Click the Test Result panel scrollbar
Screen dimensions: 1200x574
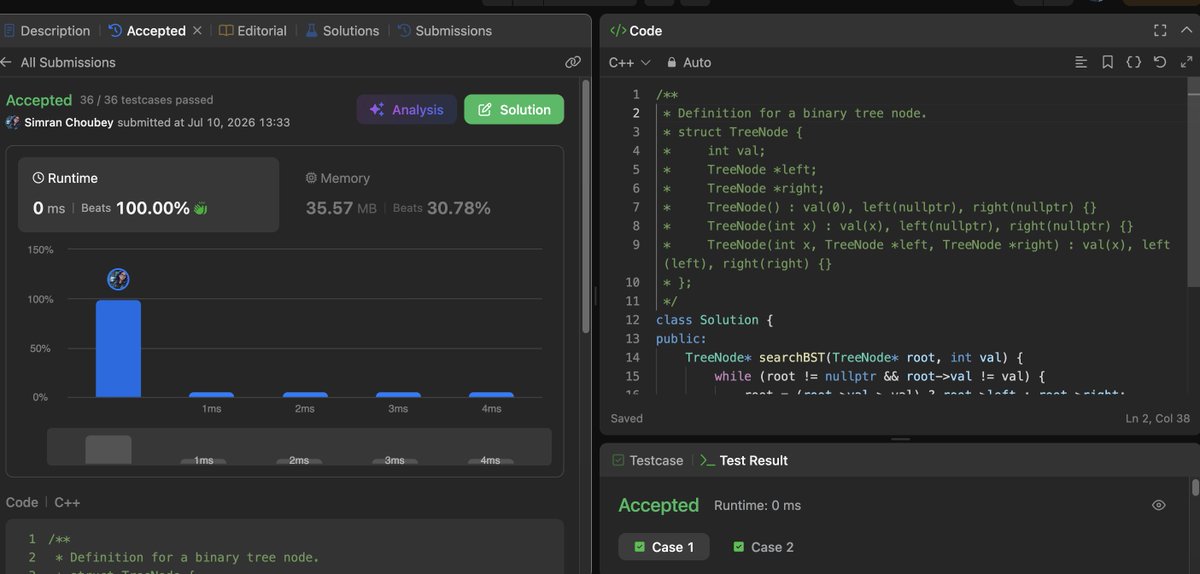1195,488
